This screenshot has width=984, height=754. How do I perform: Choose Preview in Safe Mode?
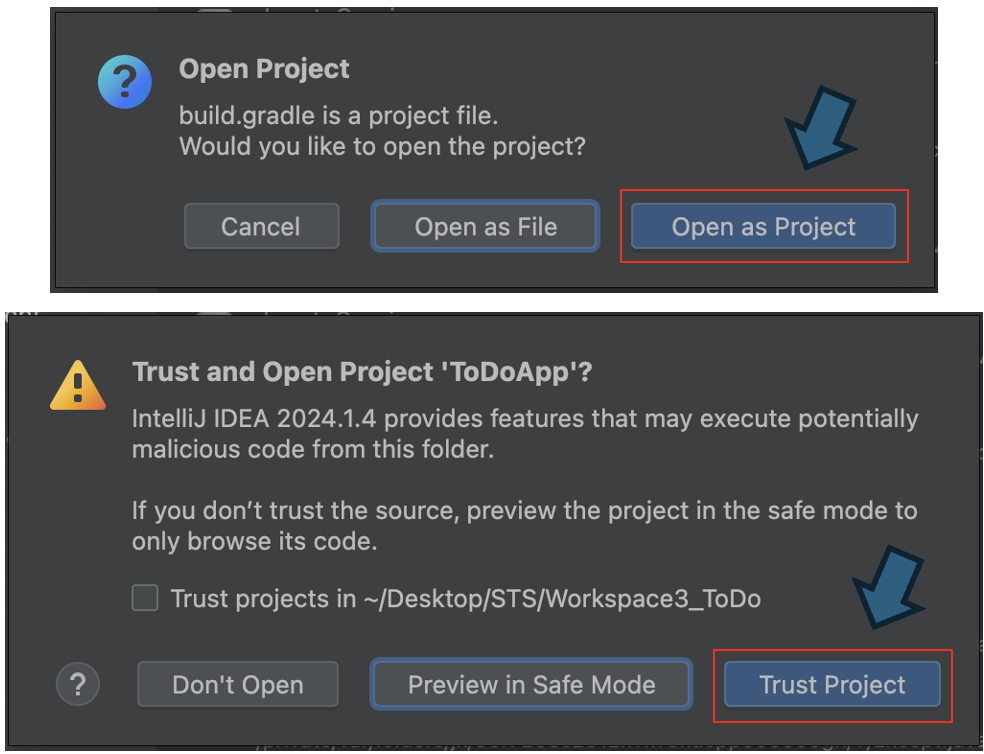[531, 684]
